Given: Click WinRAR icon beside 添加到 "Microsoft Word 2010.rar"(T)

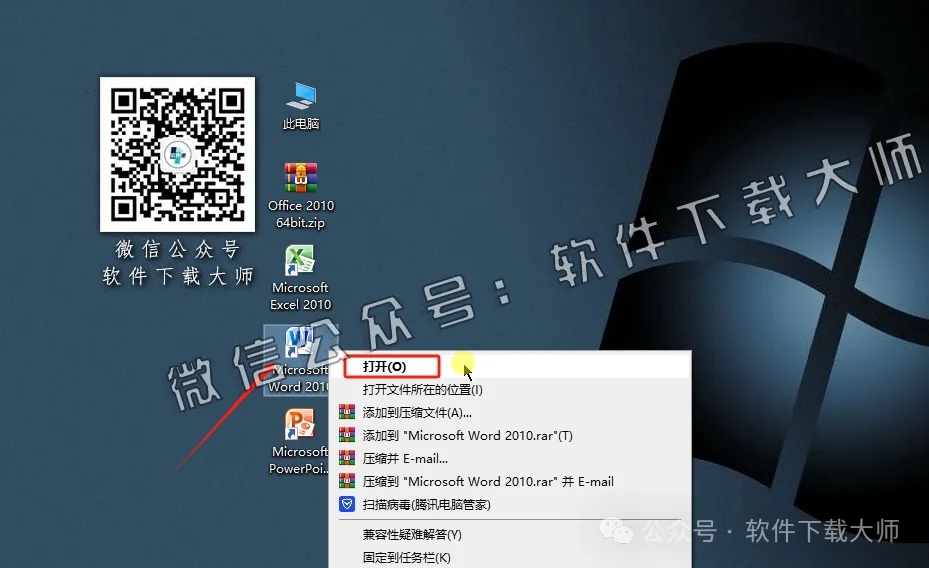Looking at the screenshot, I should 347,435.
